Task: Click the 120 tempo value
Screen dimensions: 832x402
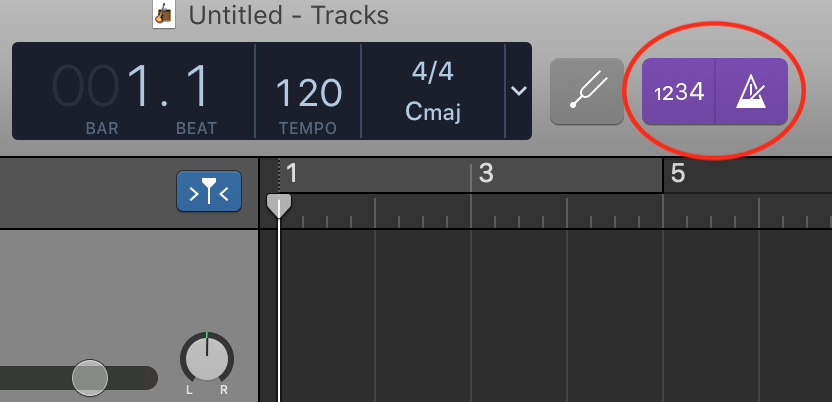Action: pos(308,93)
